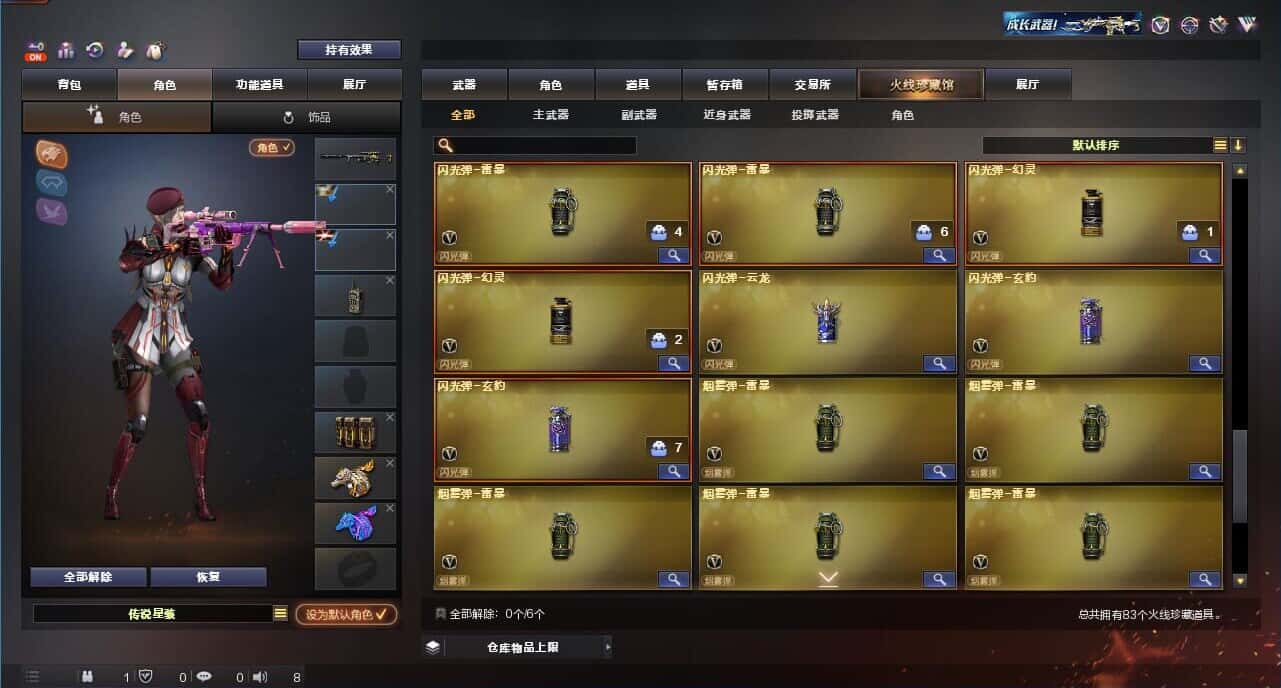Viewport: 1281px width, 688px height.
Task: Click the list icon beside 传说星骏
Action: (280, 614)
